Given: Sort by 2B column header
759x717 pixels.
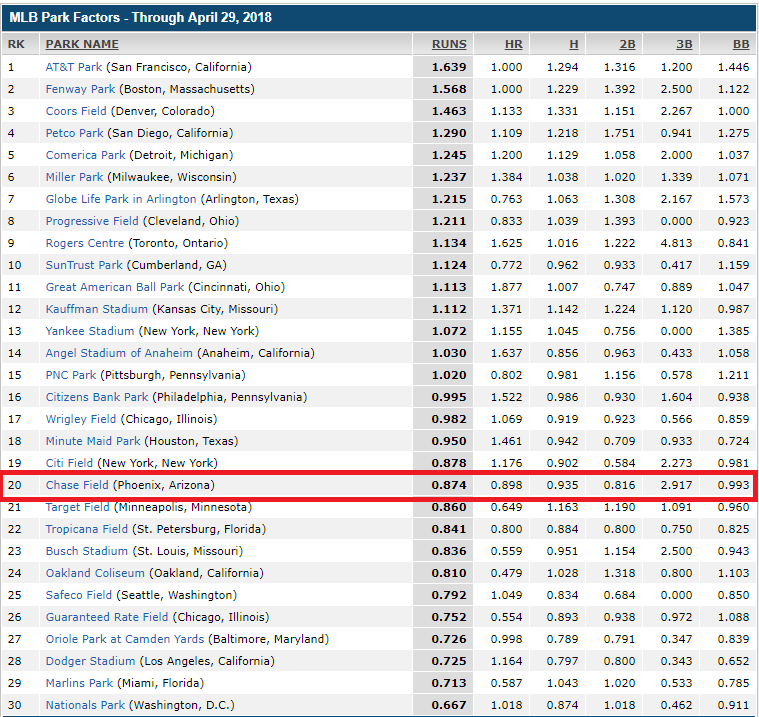Looking at the screenshot, I should click(x=627, y=44).
